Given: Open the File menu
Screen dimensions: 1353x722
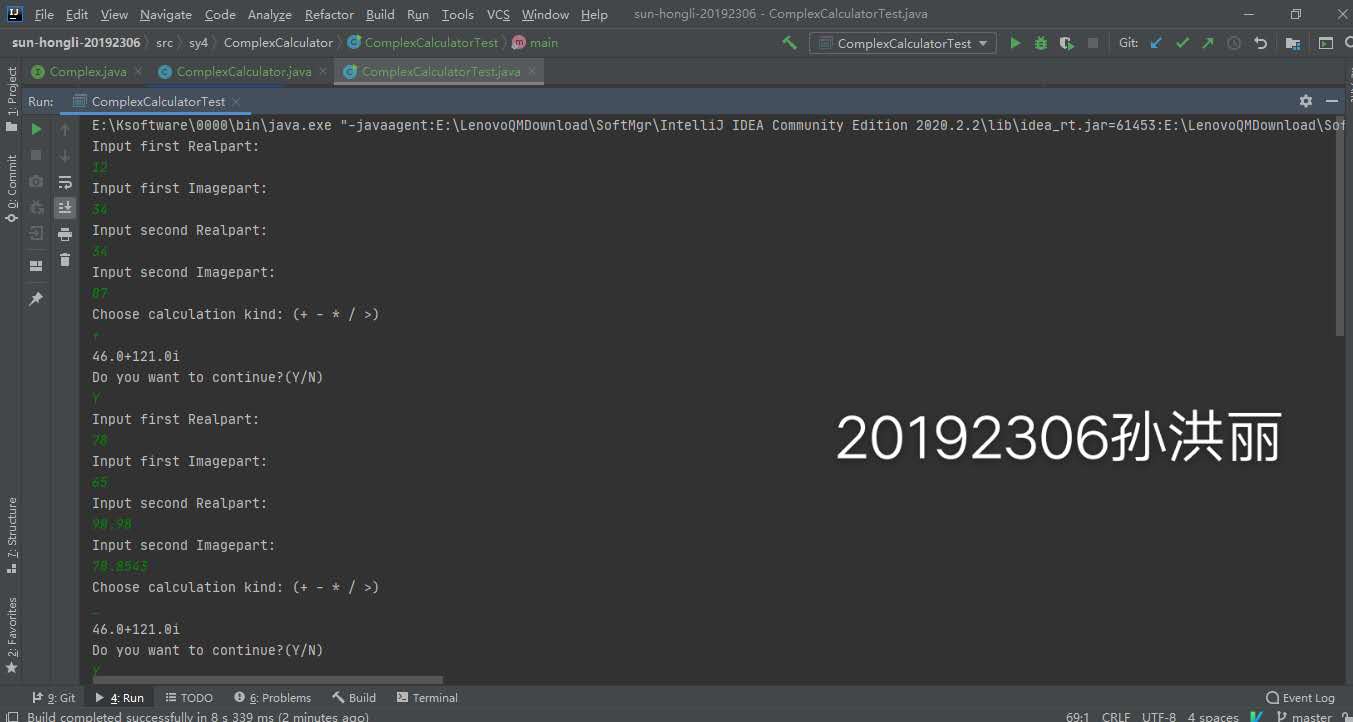Looking at the screenshot, I should click(44, 15).
